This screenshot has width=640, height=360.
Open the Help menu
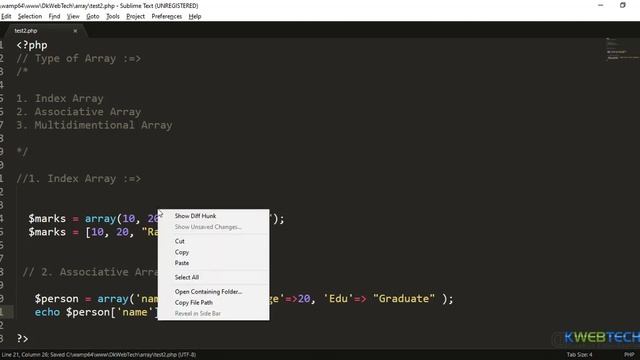click(x=195, y=16)
